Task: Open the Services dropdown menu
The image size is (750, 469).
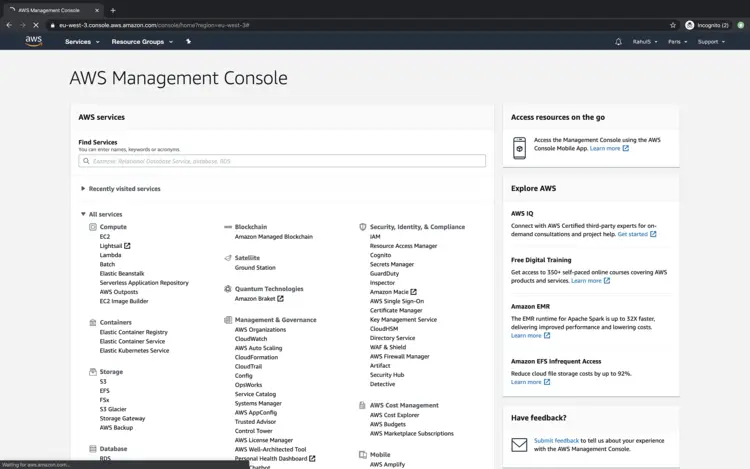Action: pos(82,42)
